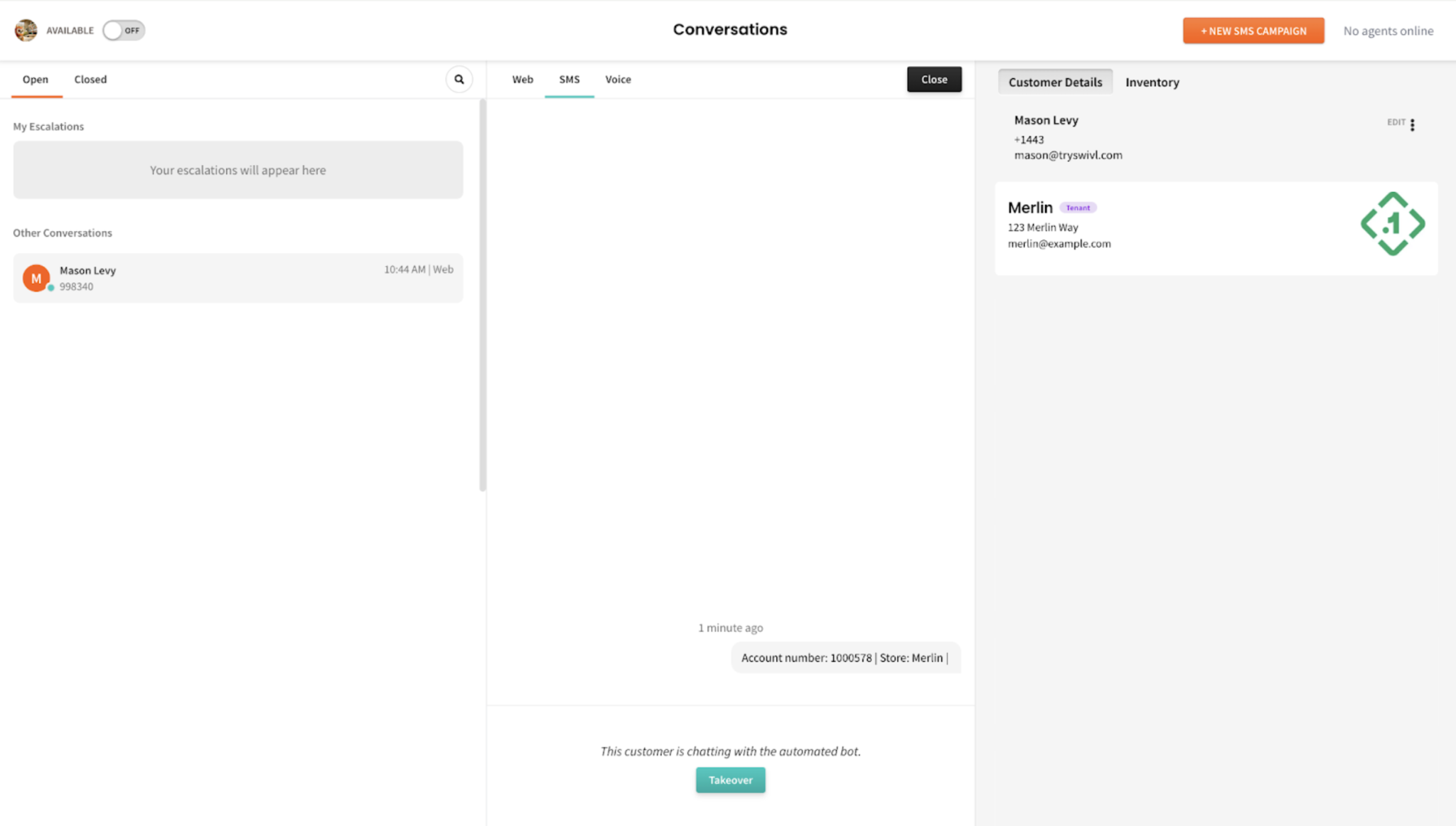This screenshot has height=826, width=1456.
Task: Click the black Close conversation button
Action: point(934,80)
